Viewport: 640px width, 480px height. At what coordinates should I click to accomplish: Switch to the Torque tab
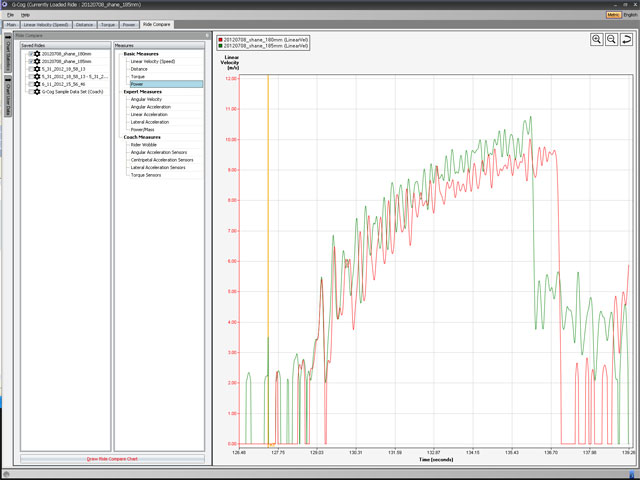tap(108, 23)
